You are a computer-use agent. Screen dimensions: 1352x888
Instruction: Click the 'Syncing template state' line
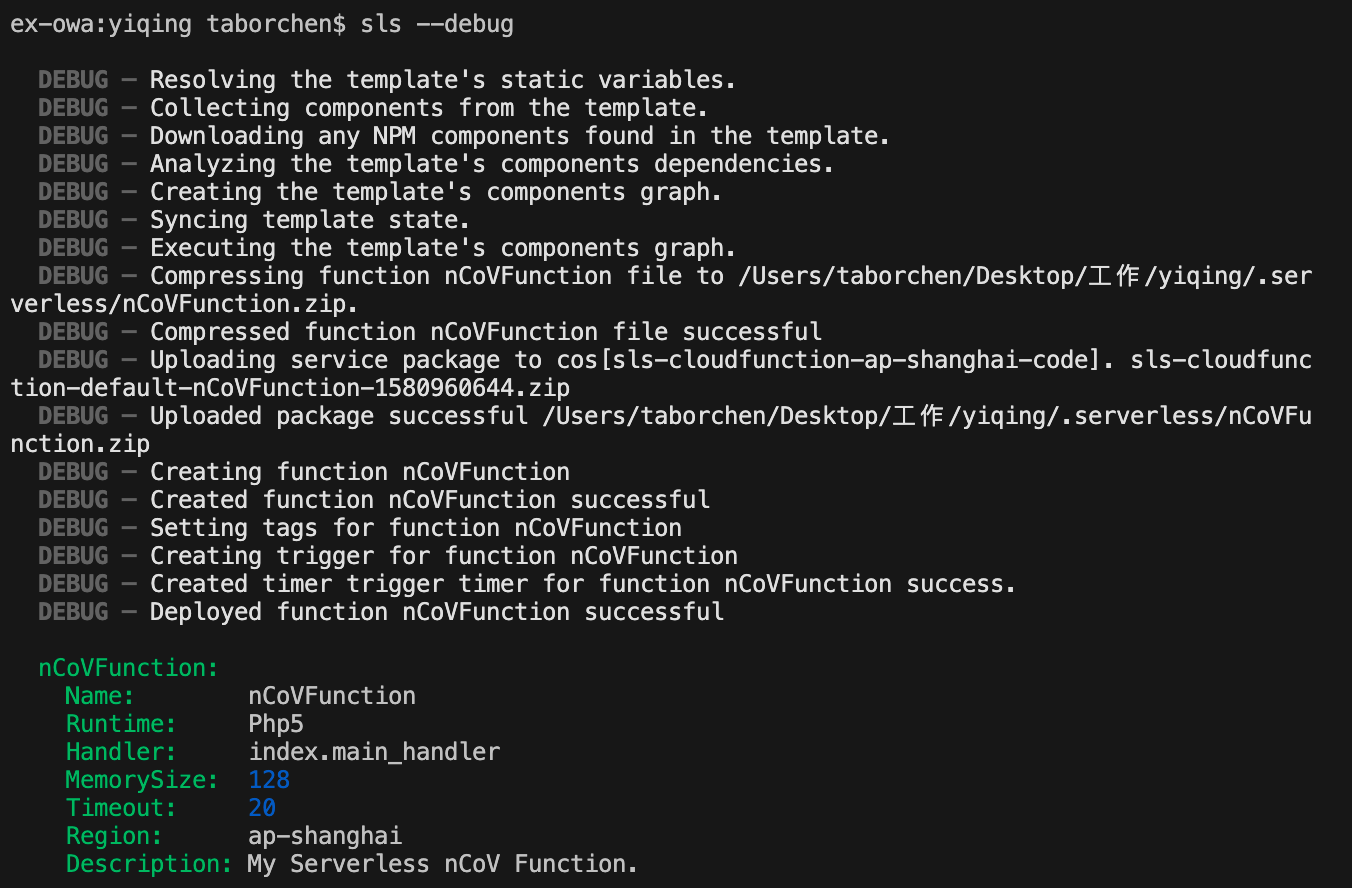(x=310, y=220)
